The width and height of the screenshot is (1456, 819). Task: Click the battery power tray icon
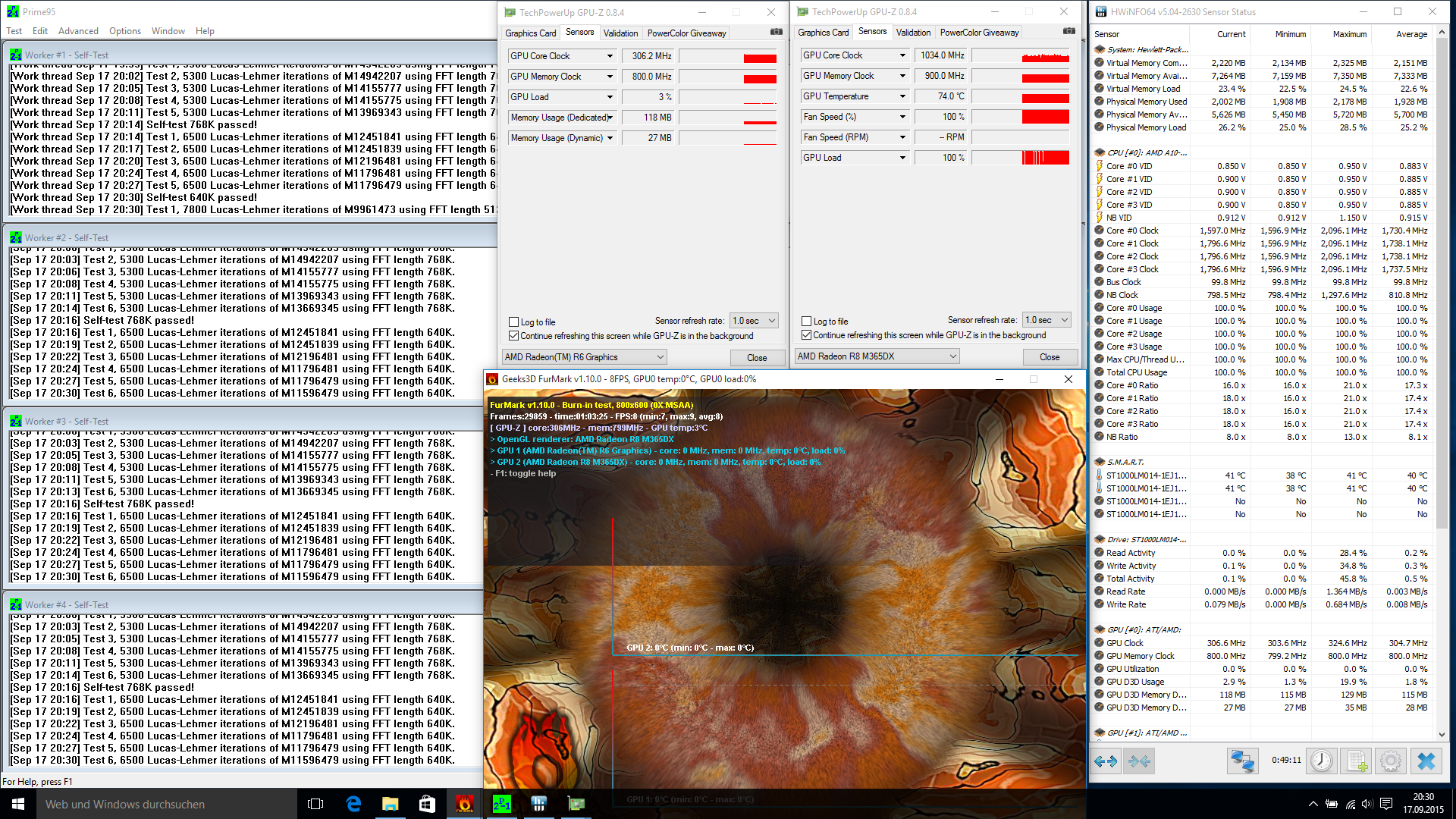pos(1332,804)
